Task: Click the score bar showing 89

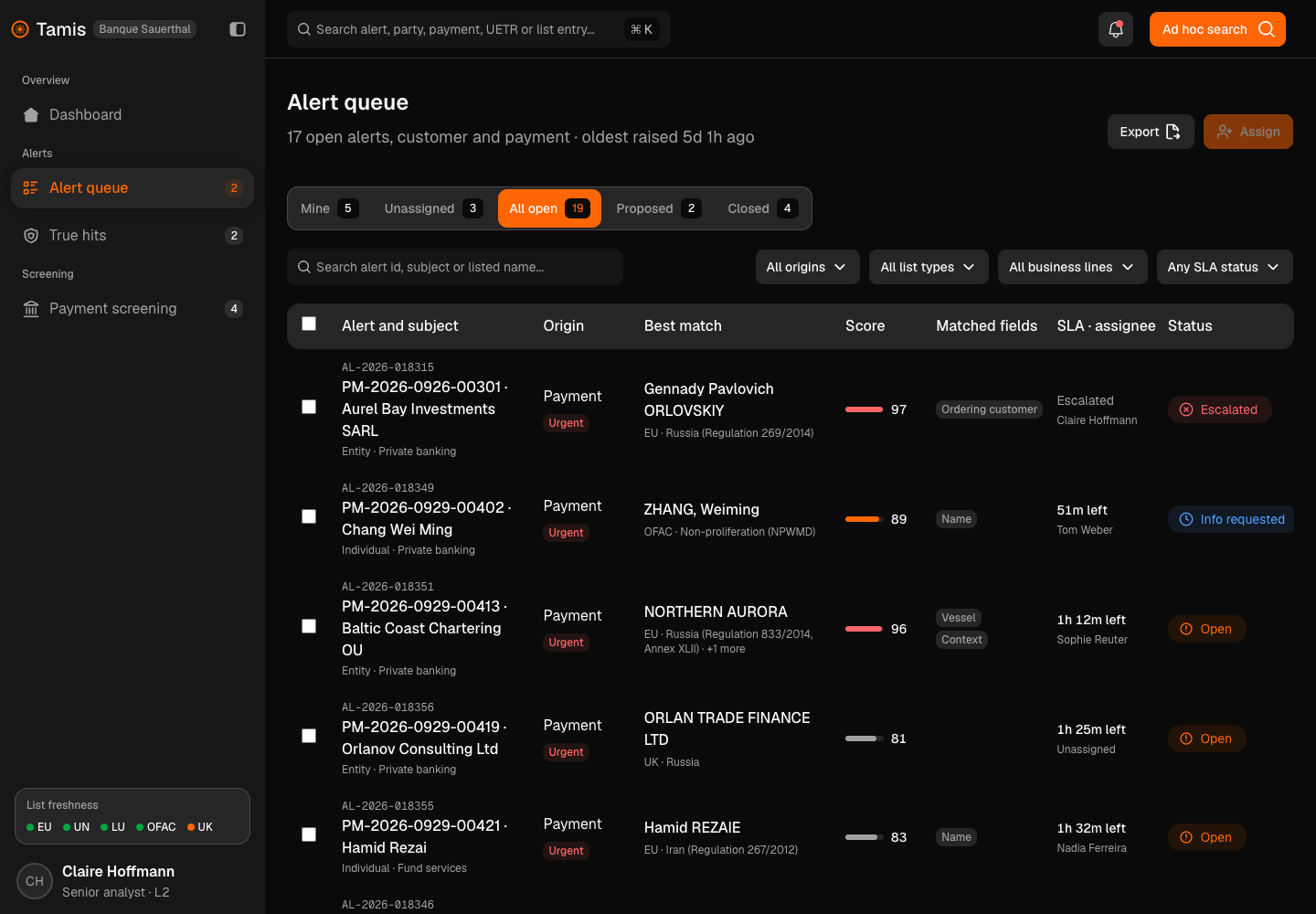Action: tap(864, 519)
